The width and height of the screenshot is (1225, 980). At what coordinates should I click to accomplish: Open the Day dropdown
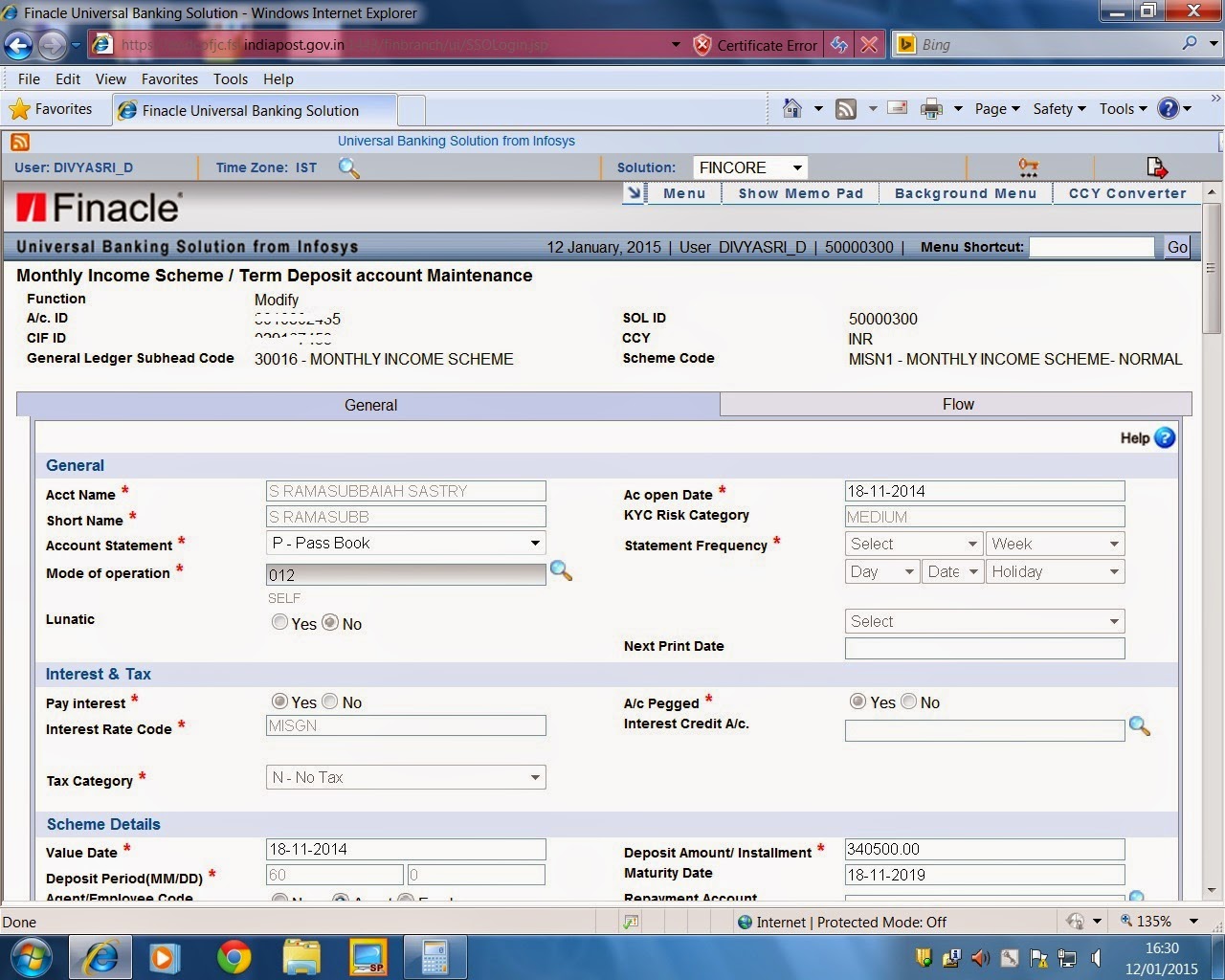tap(882, 571)
